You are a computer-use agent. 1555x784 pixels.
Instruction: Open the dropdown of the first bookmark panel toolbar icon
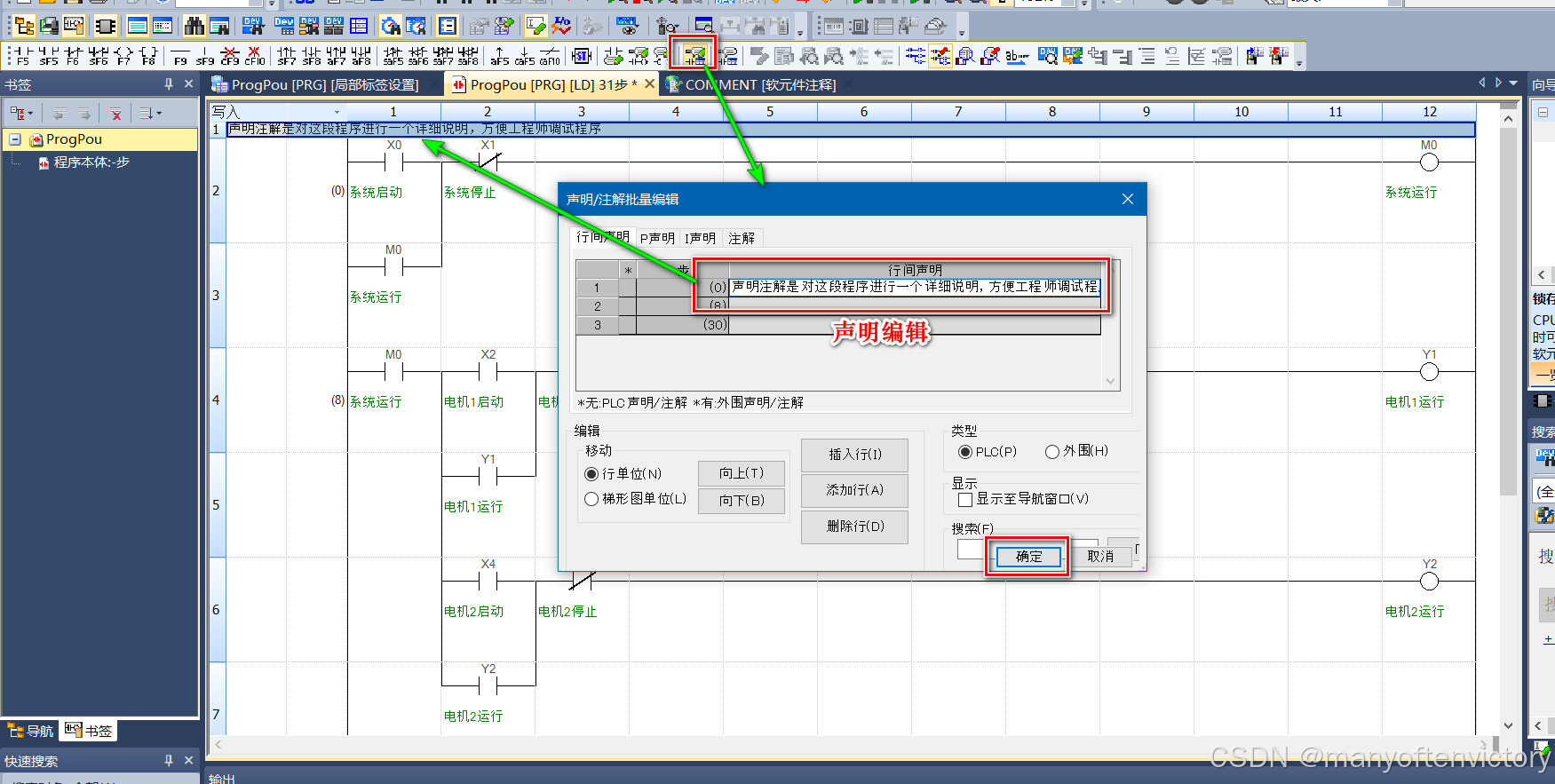[x=30, y=114]
